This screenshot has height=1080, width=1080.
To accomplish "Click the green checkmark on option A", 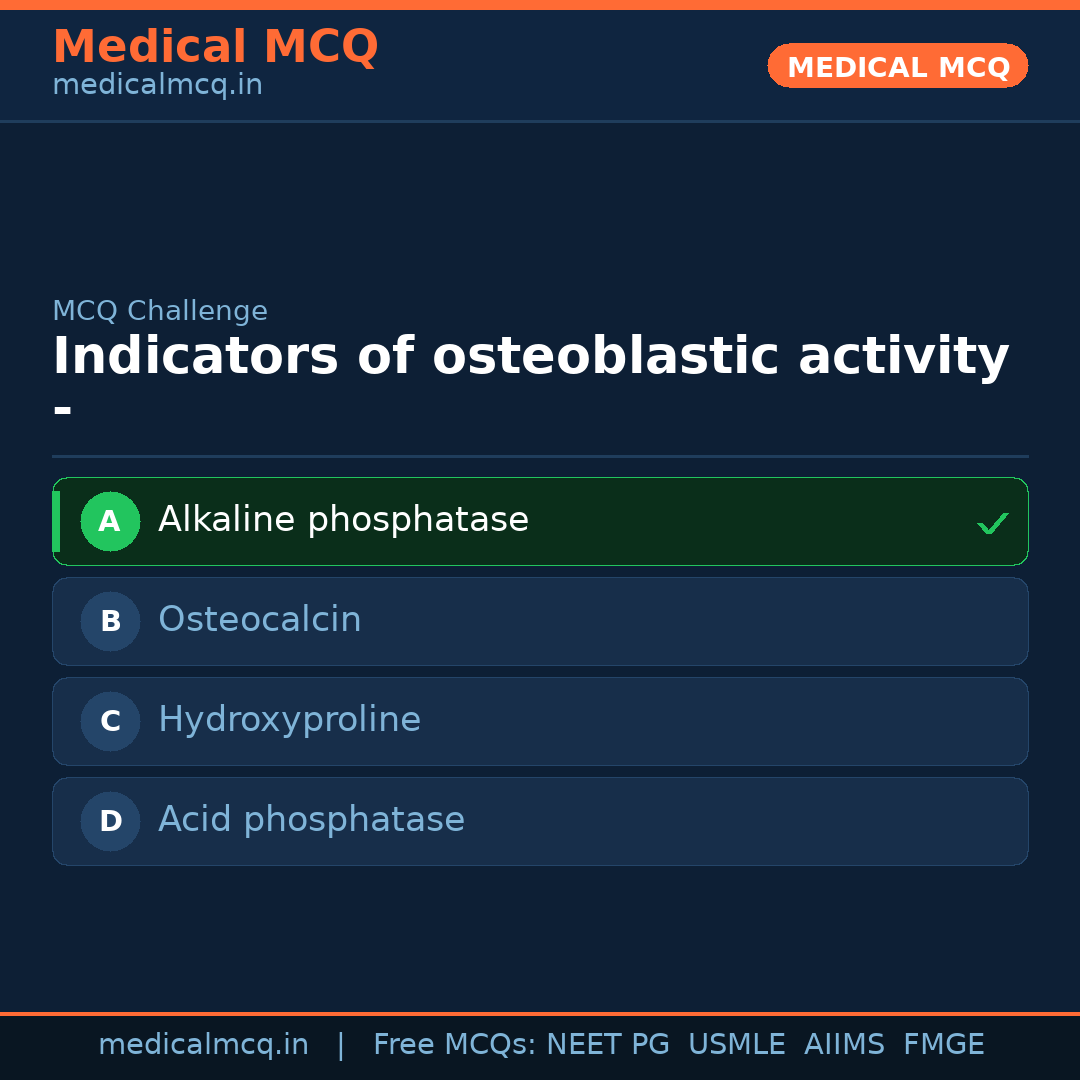I will click(x=993, y=521).
